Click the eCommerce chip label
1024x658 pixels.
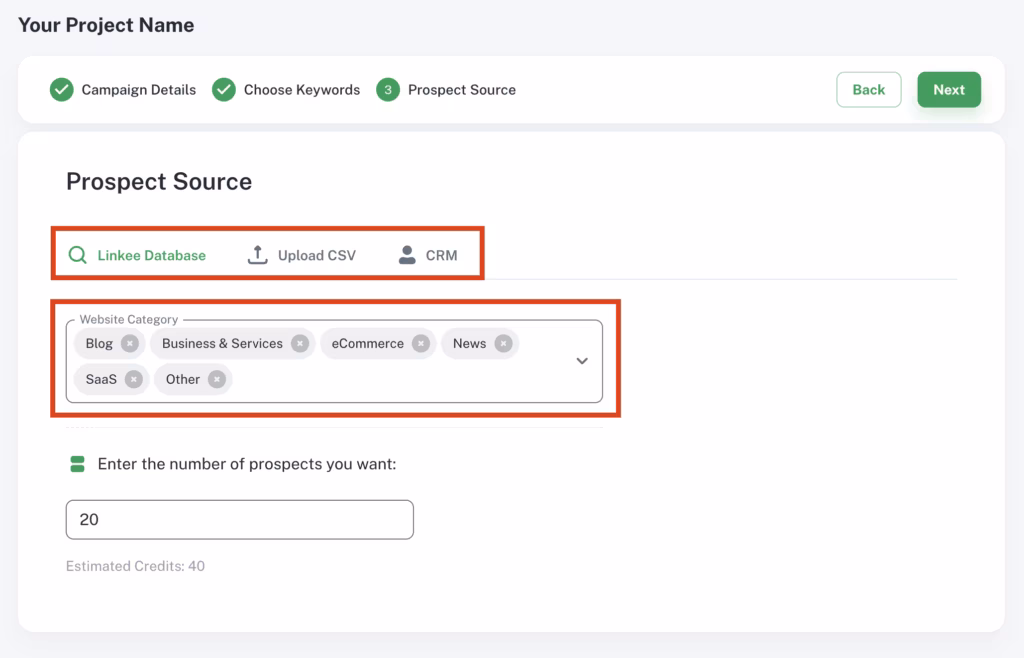click(x=368, y=343)
